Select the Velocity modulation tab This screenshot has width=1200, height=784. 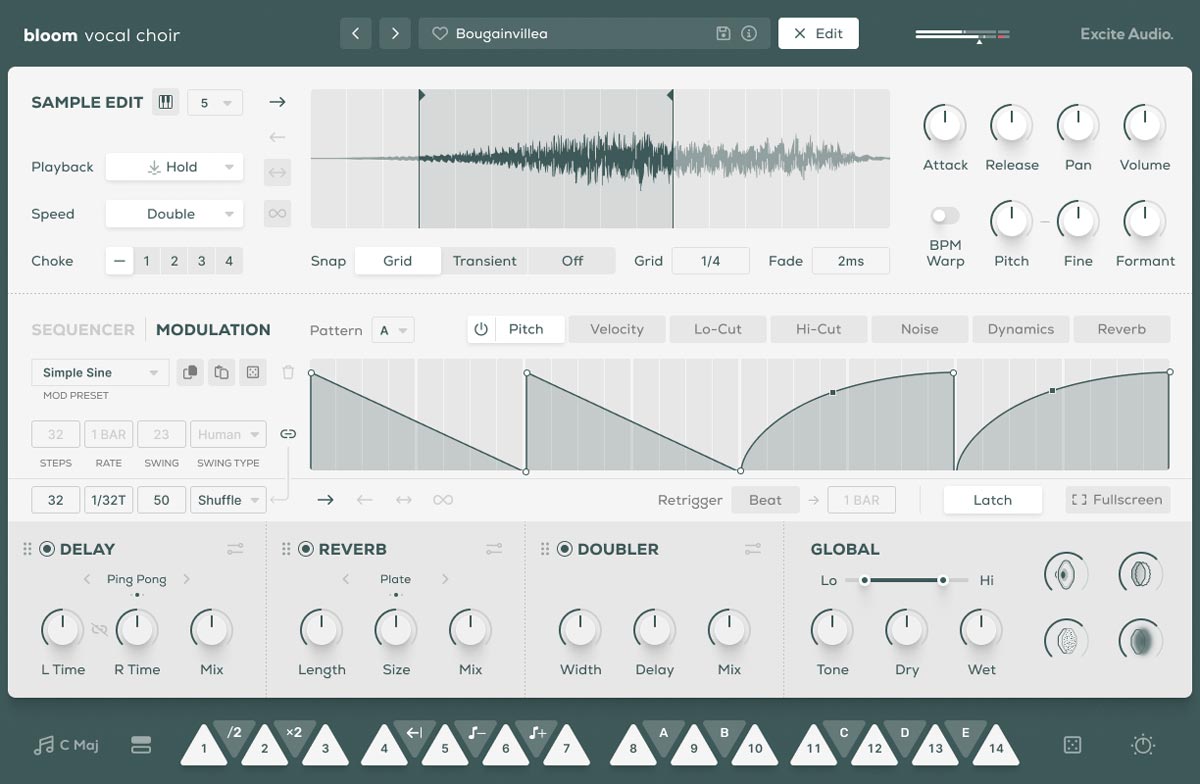(616, 328)
